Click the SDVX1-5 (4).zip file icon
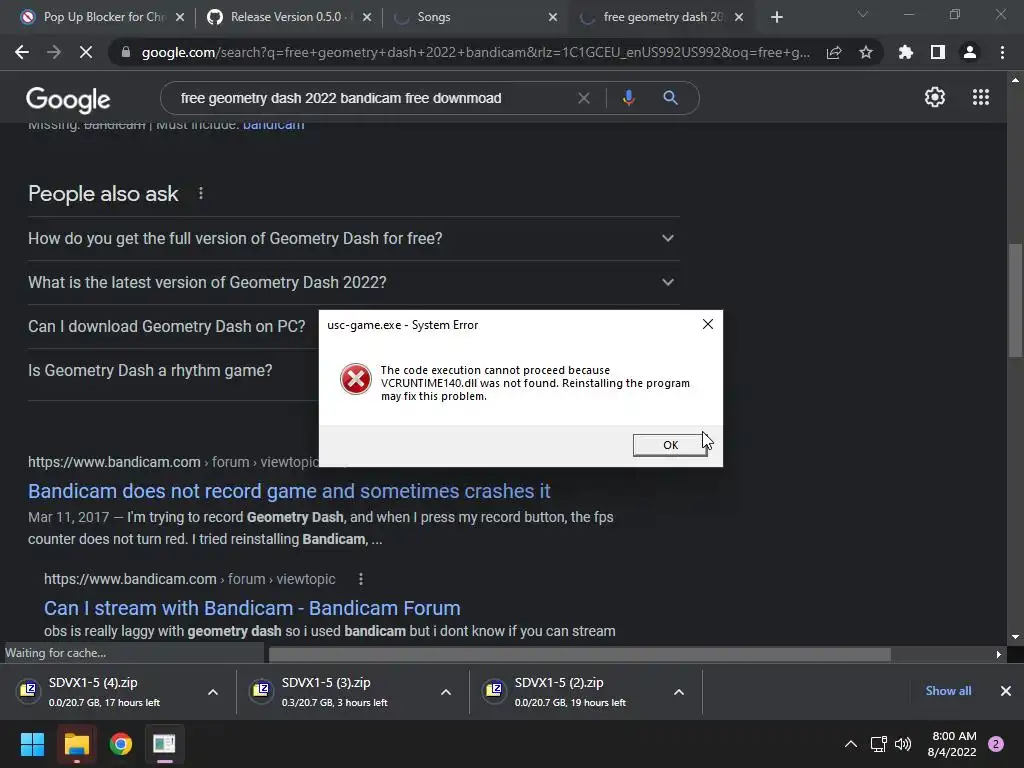Image resolution: width=1024 pixels, height=768 pixels. pyautogui.click(x=29, y=689)
